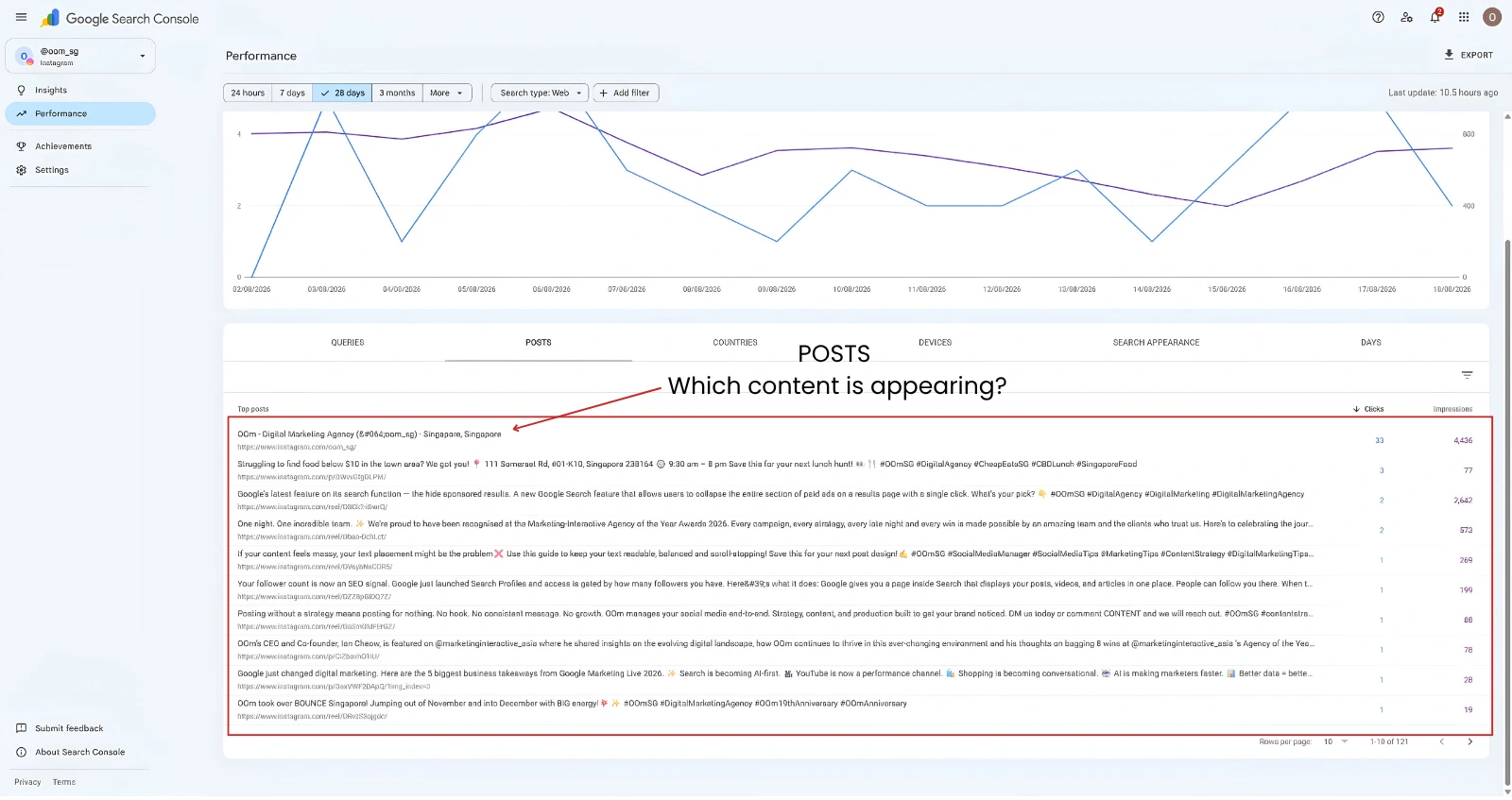
Task: Switch to the Queries tab
Action: click(x=348, y=343)
